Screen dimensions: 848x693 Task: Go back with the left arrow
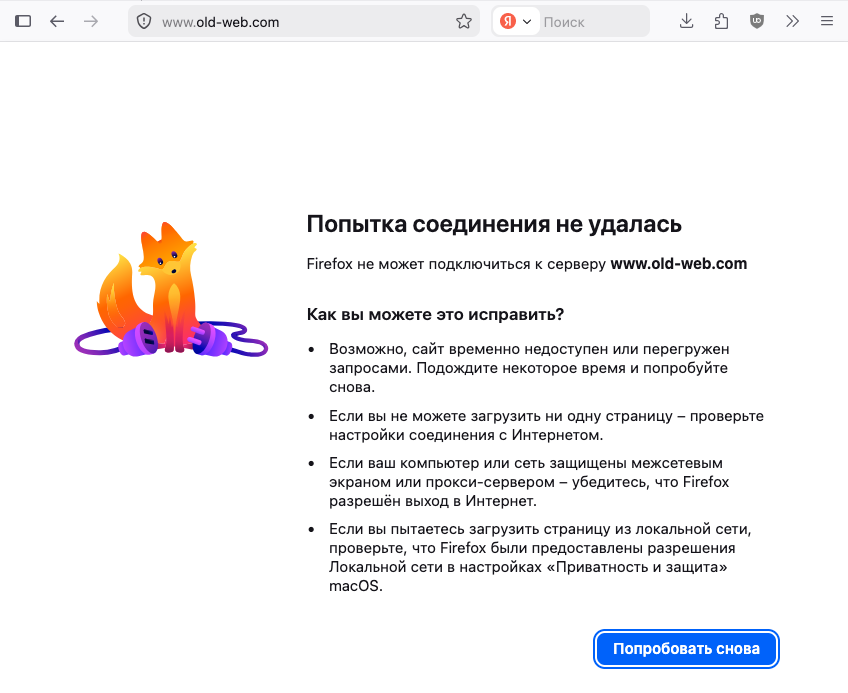[x=57, y=22]
